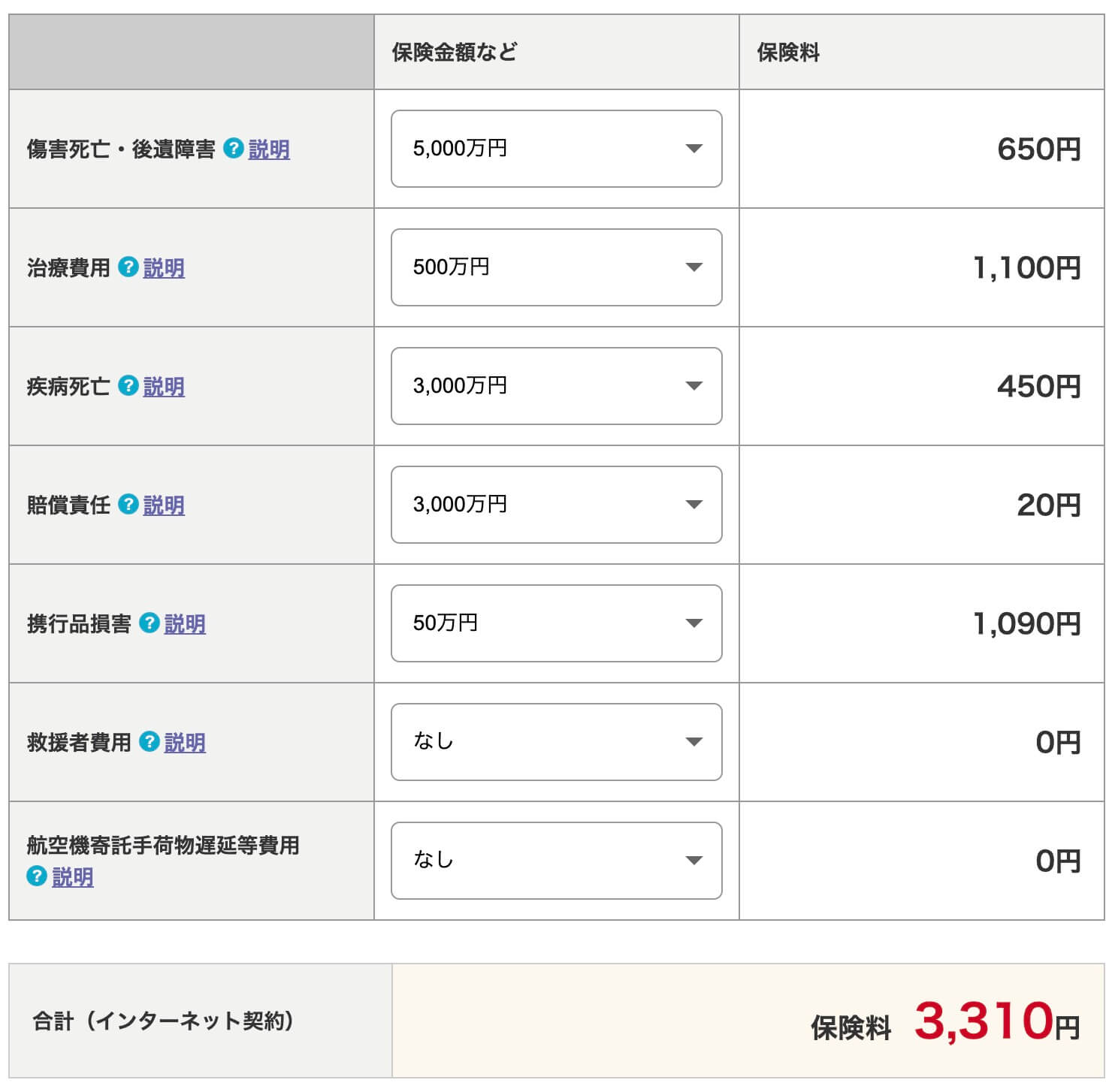Click help icon beside 疾病死亡
Image resolution: width=1115 pixels, height=1092 pixels.
[x=128, y=386]
